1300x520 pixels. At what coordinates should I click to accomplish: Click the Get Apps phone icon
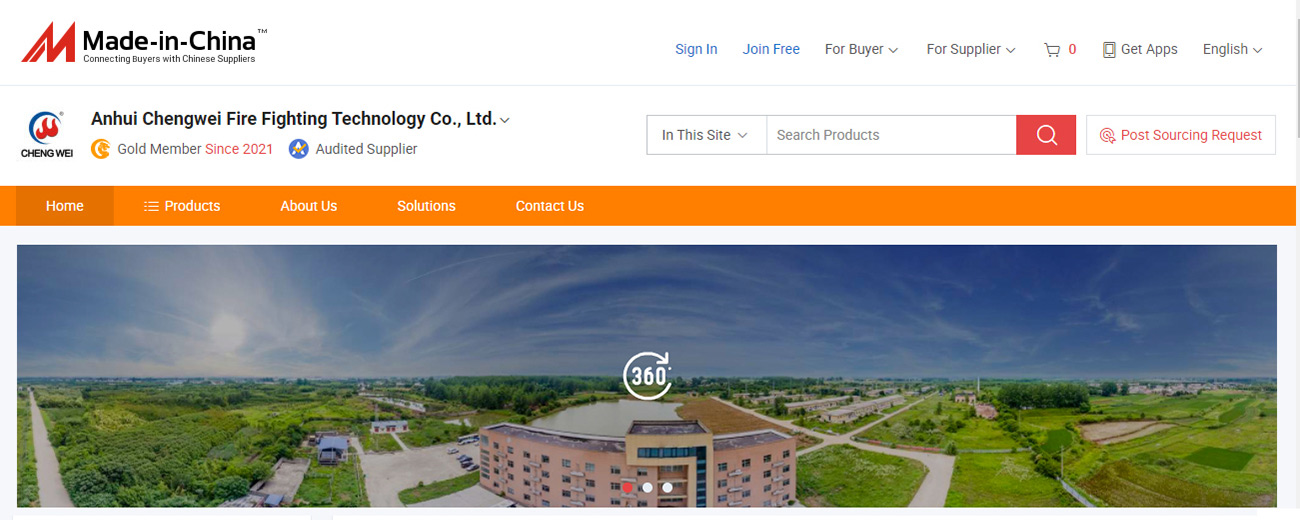(x=1109, y=49)
